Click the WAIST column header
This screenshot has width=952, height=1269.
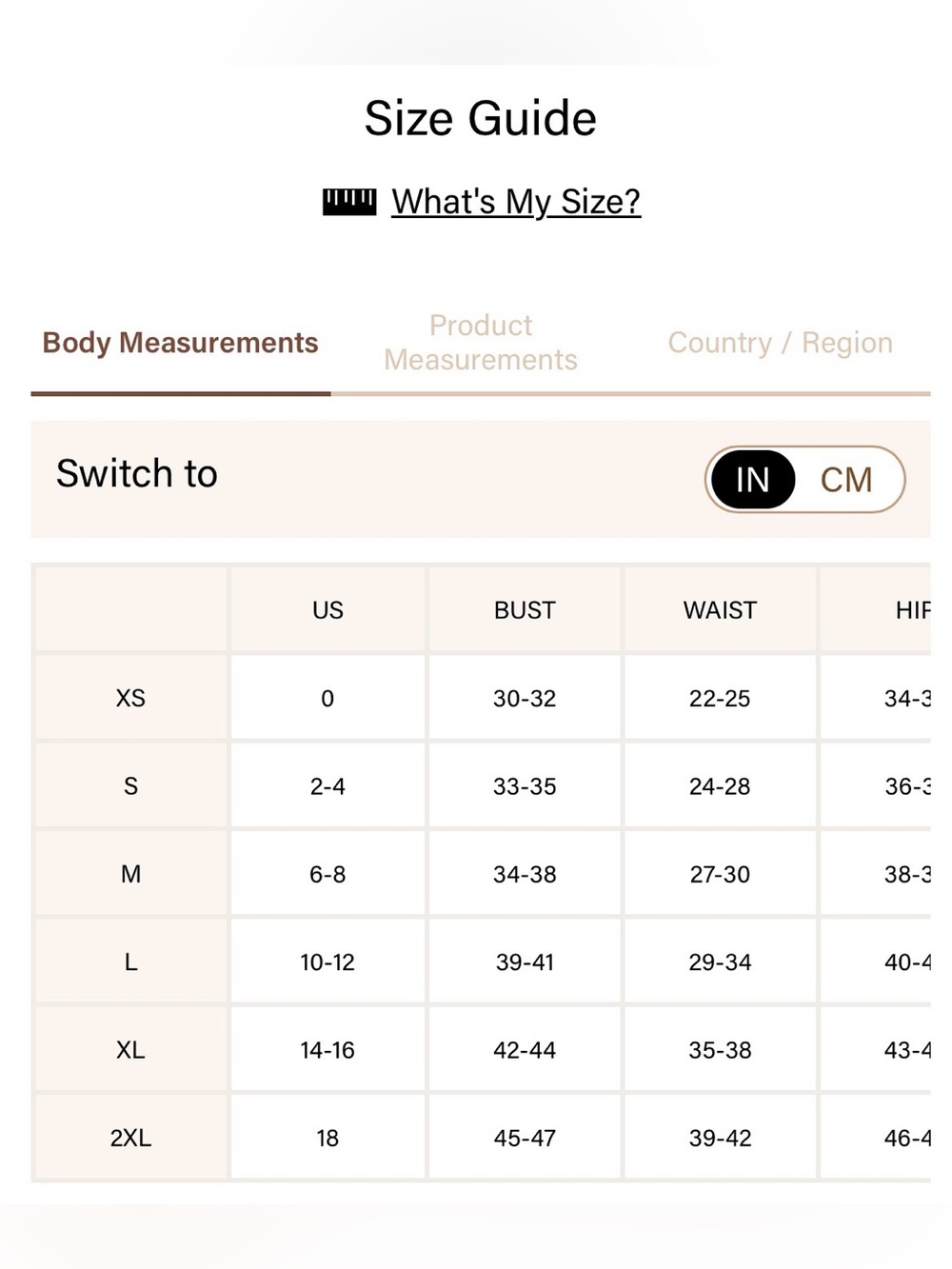click(720, 610)
